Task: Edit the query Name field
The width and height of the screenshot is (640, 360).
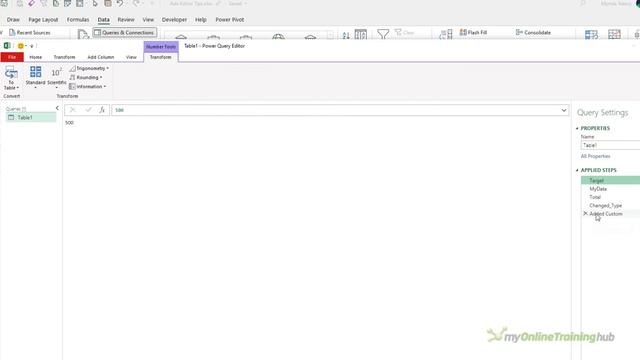Action: tap(610, 145)
